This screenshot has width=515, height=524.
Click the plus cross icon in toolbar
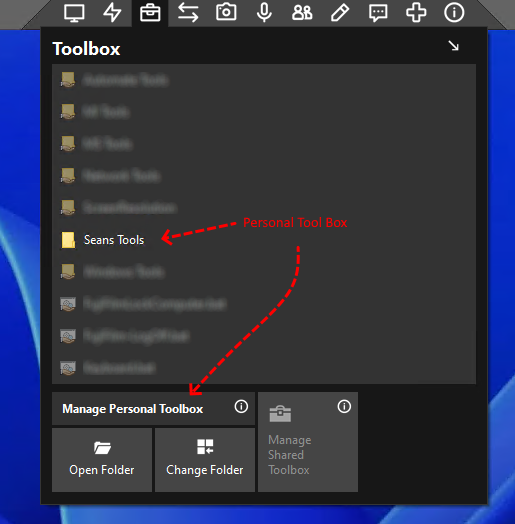(416, 13)
